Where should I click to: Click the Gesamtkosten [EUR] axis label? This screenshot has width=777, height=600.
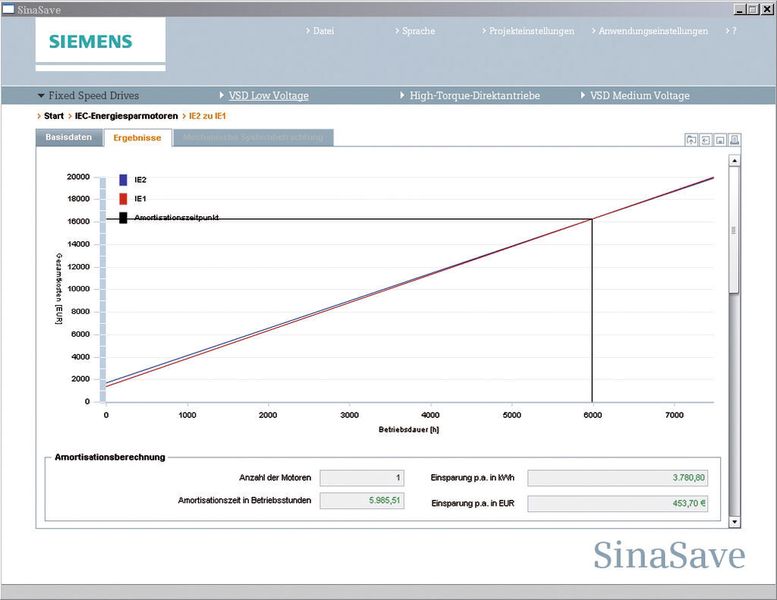59,289
